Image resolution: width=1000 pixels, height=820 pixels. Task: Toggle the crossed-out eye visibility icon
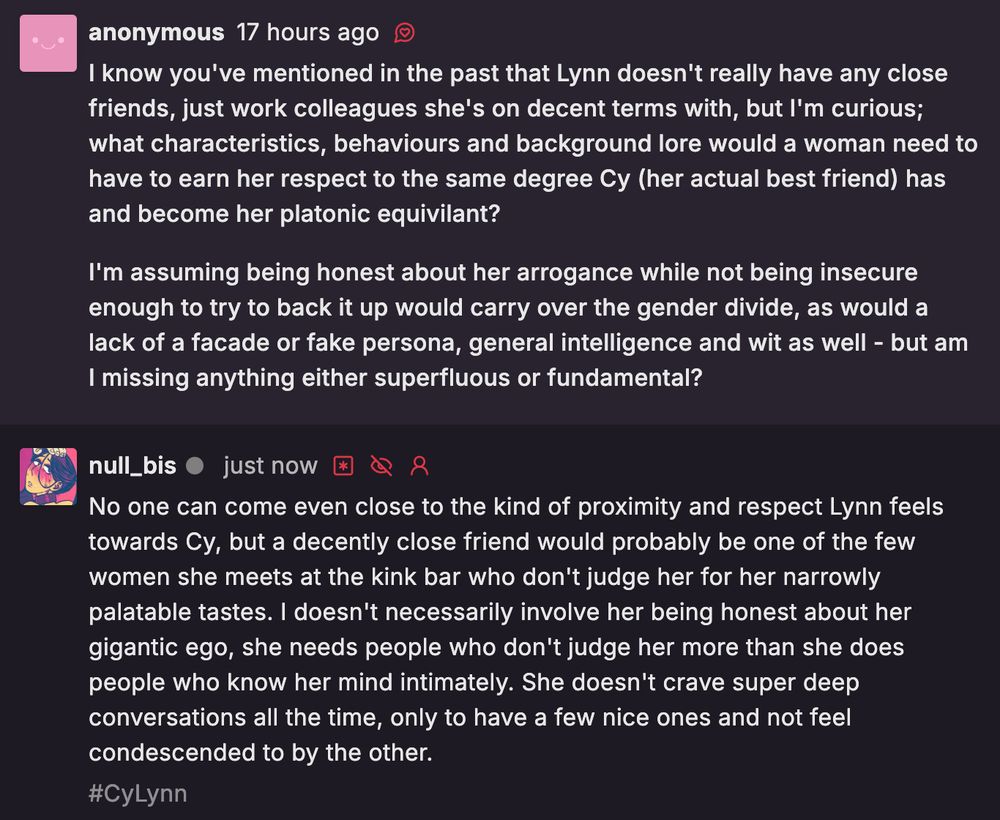point(381,466)
